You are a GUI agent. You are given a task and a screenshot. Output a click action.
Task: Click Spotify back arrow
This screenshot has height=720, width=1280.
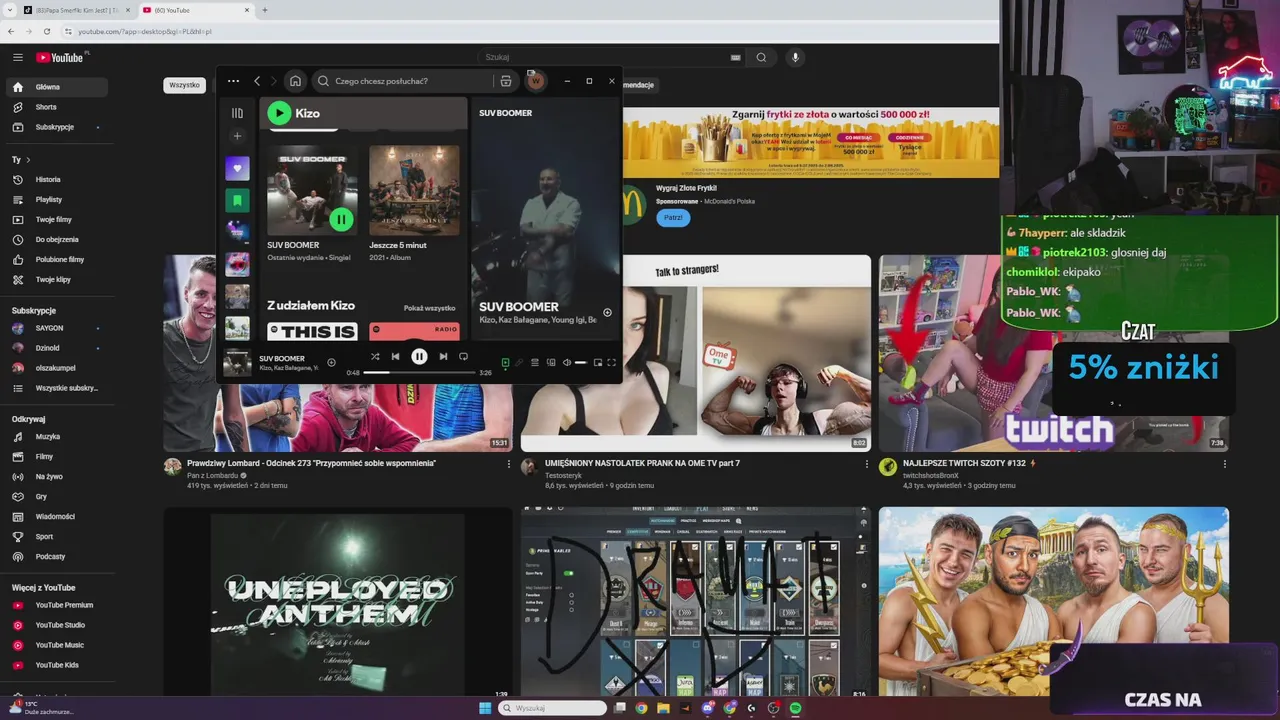(x=257, y=81)
